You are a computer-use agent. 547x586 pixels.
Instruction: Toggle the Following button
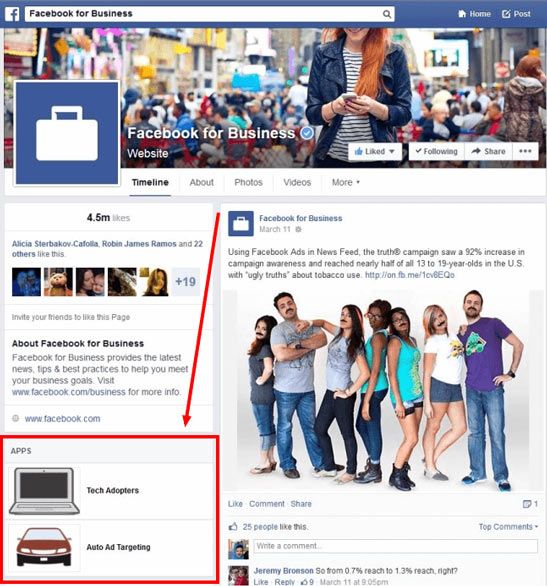(436, 151)
